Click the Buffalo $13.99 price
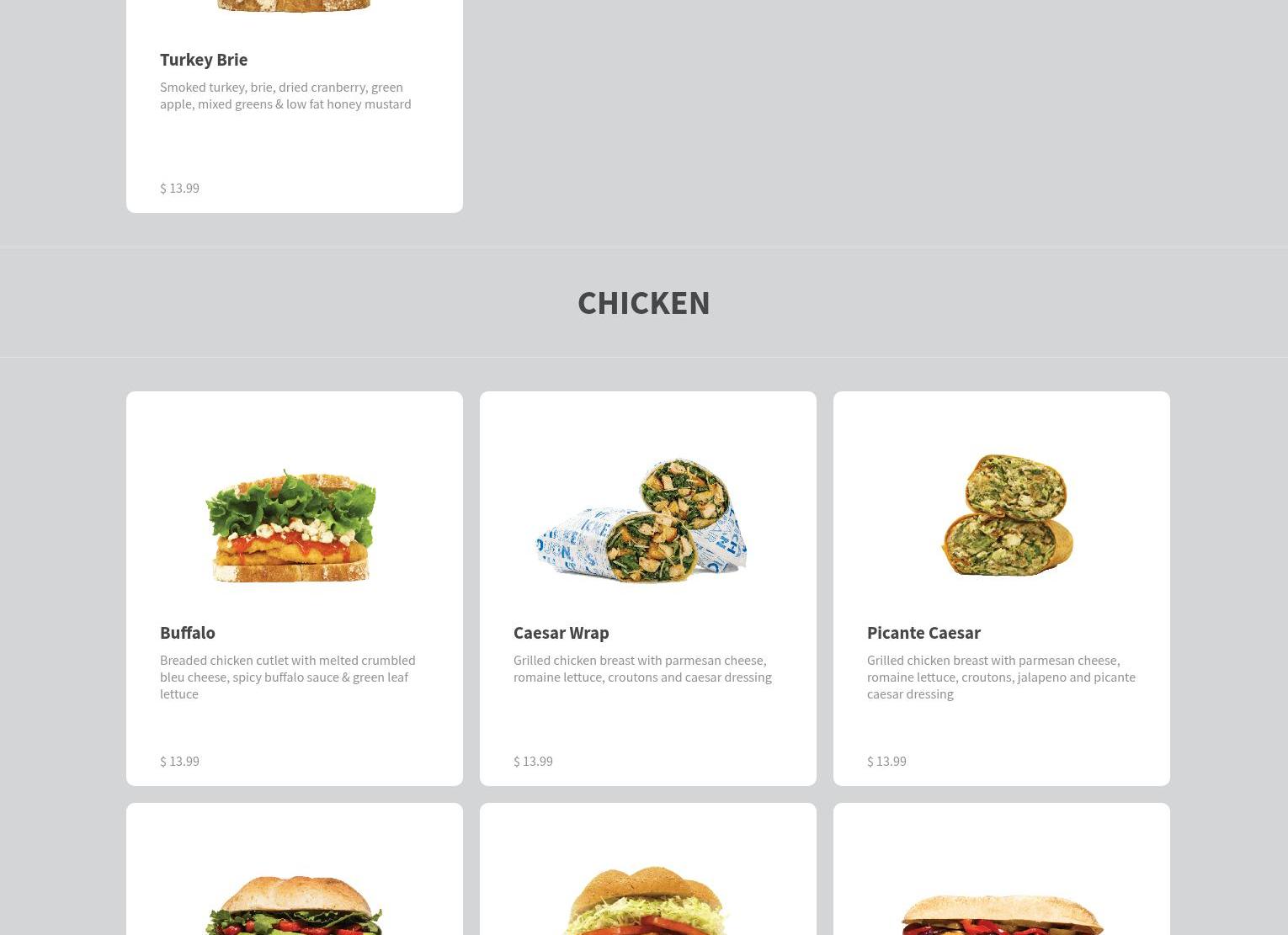The image size is (1288, 935). [x=179, y=761]
